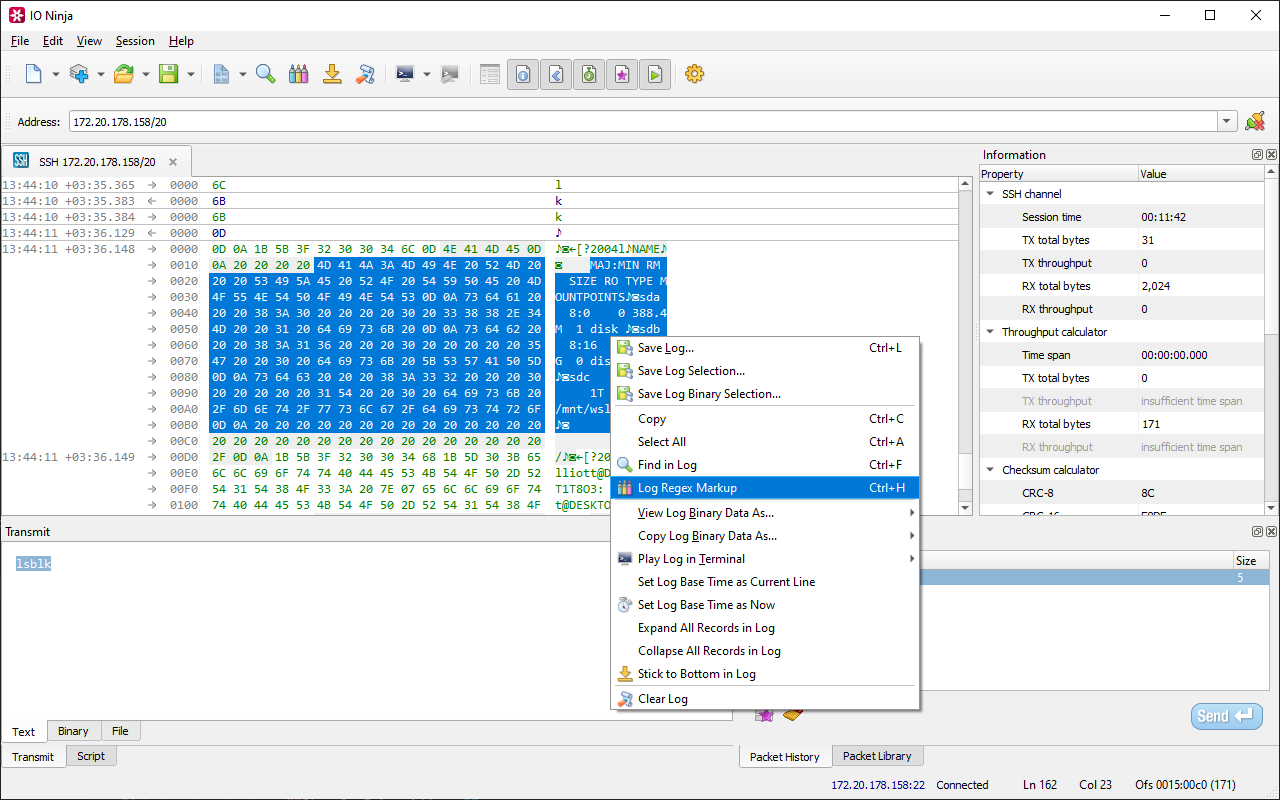The width and height of the screenshot is (1280, 800).
Task: Click the crayons Regex Markup toolbar icon
Action: [x=298, y=74]
